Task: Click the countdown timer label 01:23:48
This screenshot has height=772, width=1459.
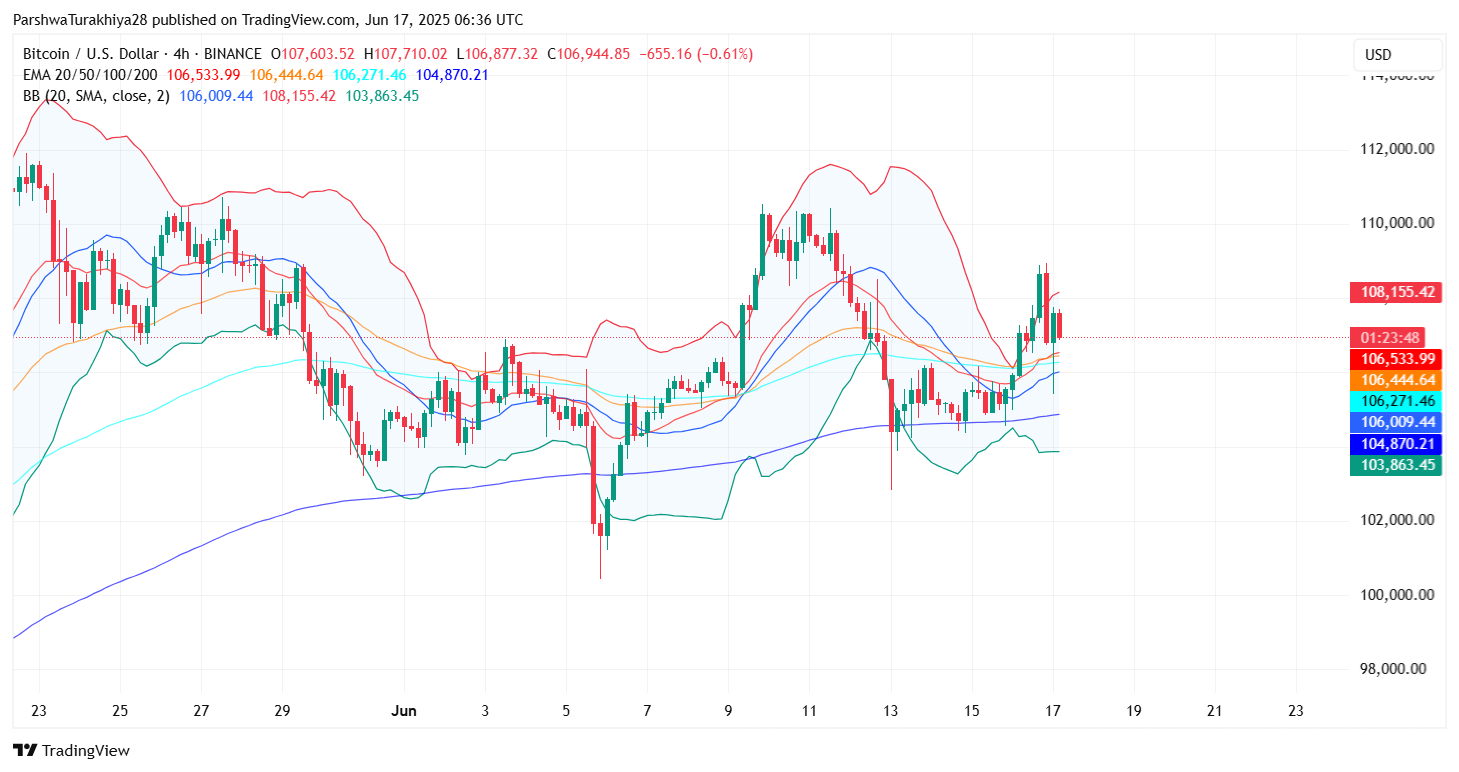Action: point(1386,337)
